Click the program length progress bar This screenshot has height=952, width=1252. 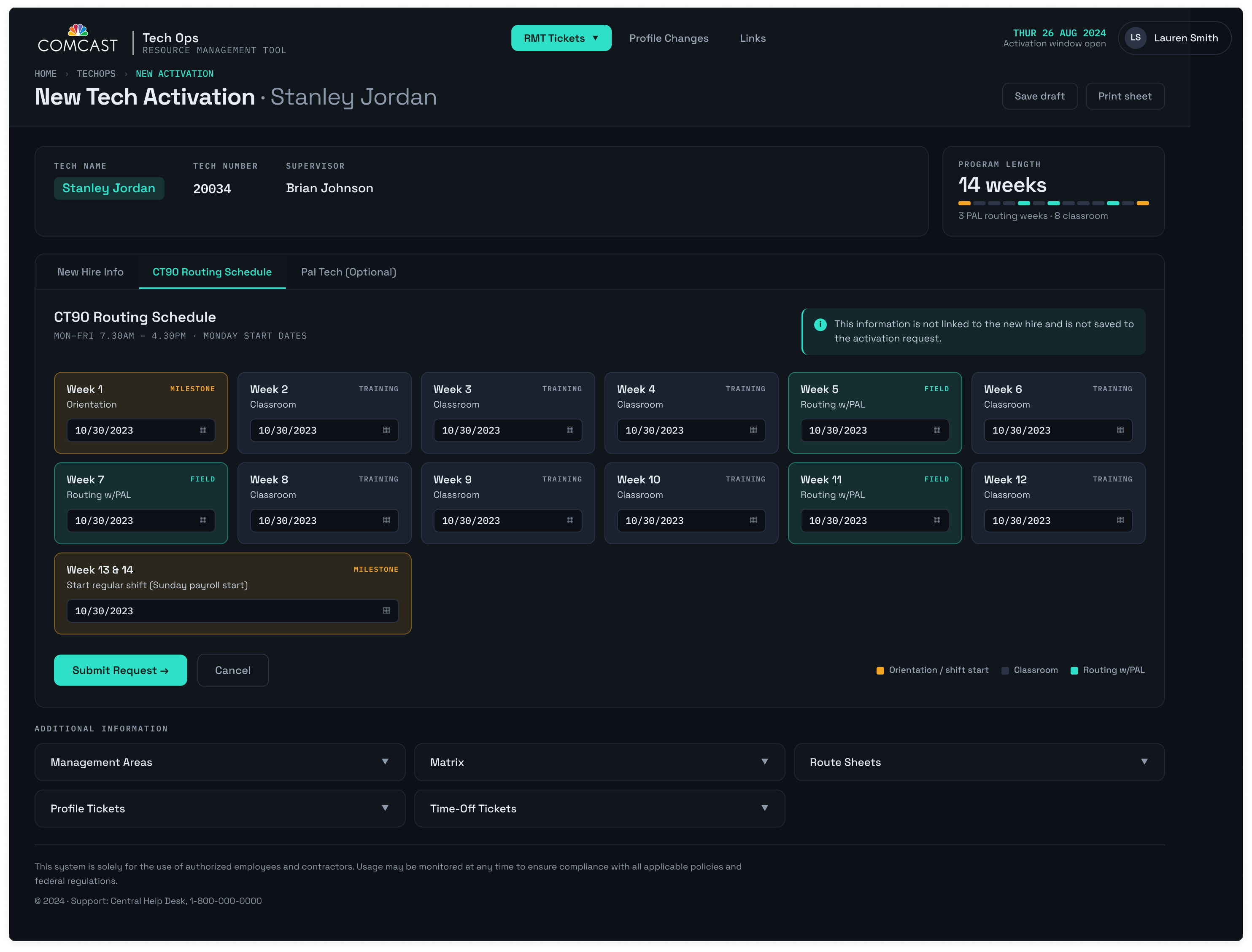tap(1053, 203)
